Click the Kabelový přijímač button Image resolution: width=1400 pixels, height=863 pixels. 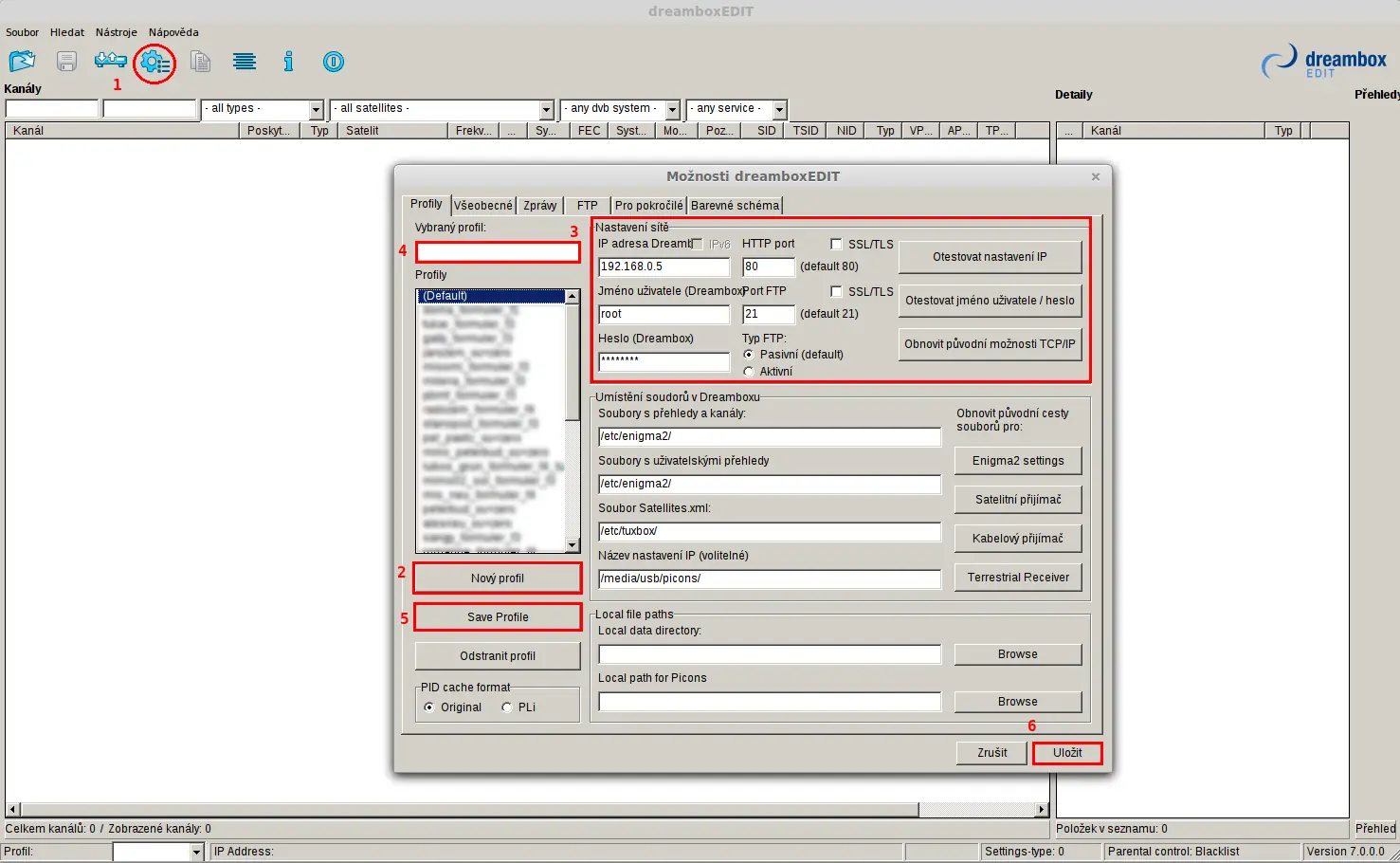click(1018, 539)
